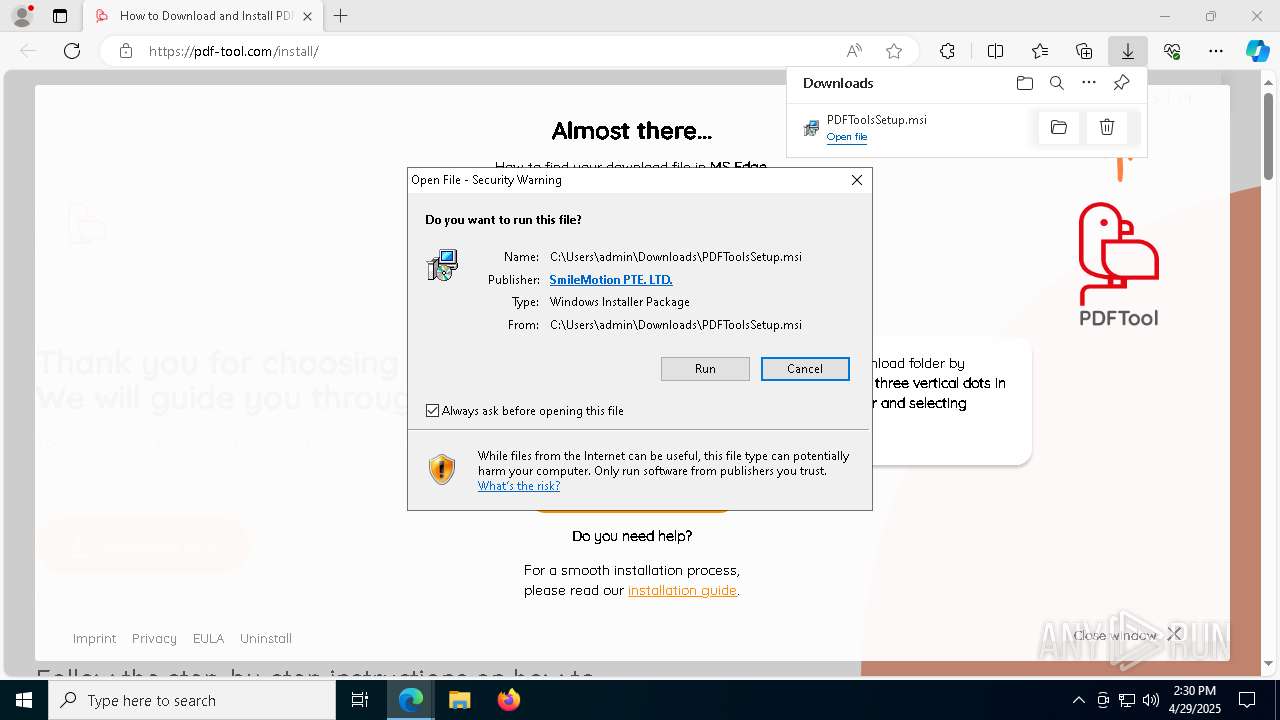Open File Explorer from taskbar
Screen dimensions: 1280x720
coord(459,700)
